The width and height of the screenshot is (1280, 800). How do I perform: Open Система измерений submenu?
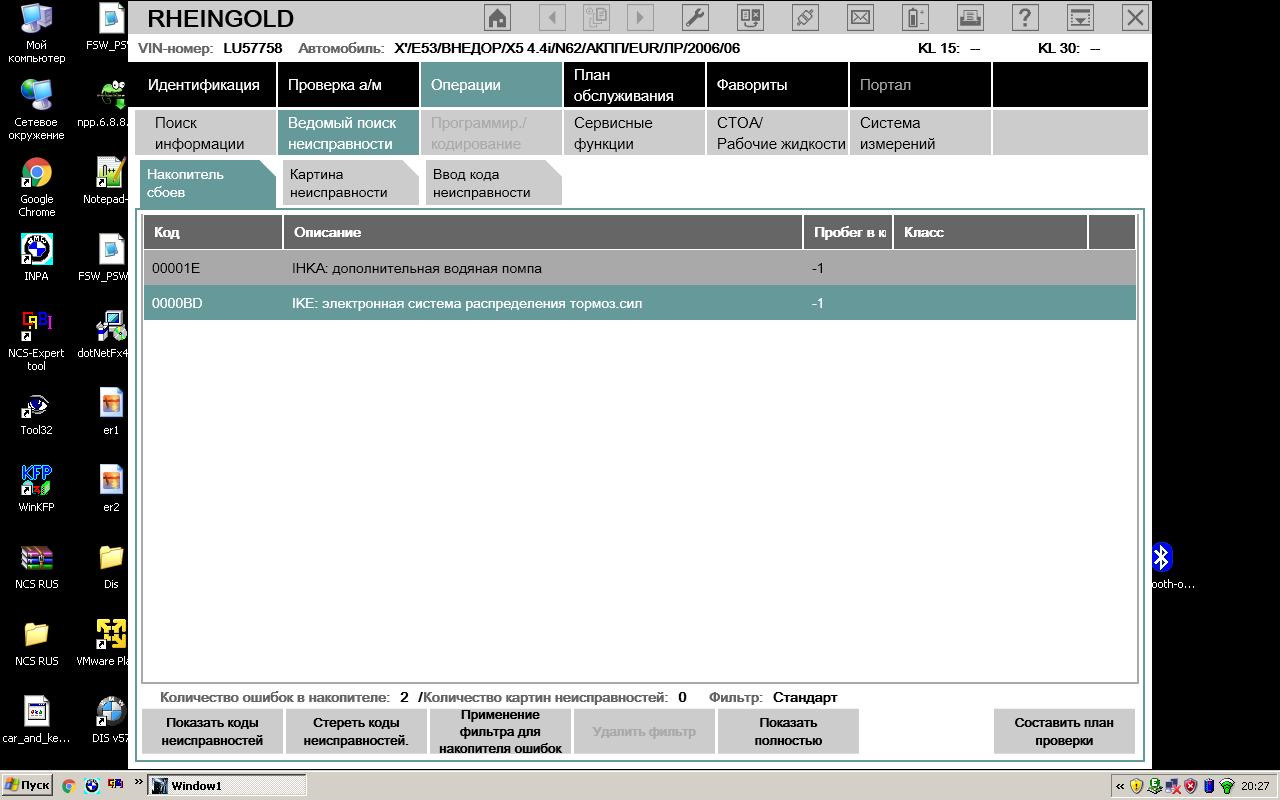(x=920, y=133)
